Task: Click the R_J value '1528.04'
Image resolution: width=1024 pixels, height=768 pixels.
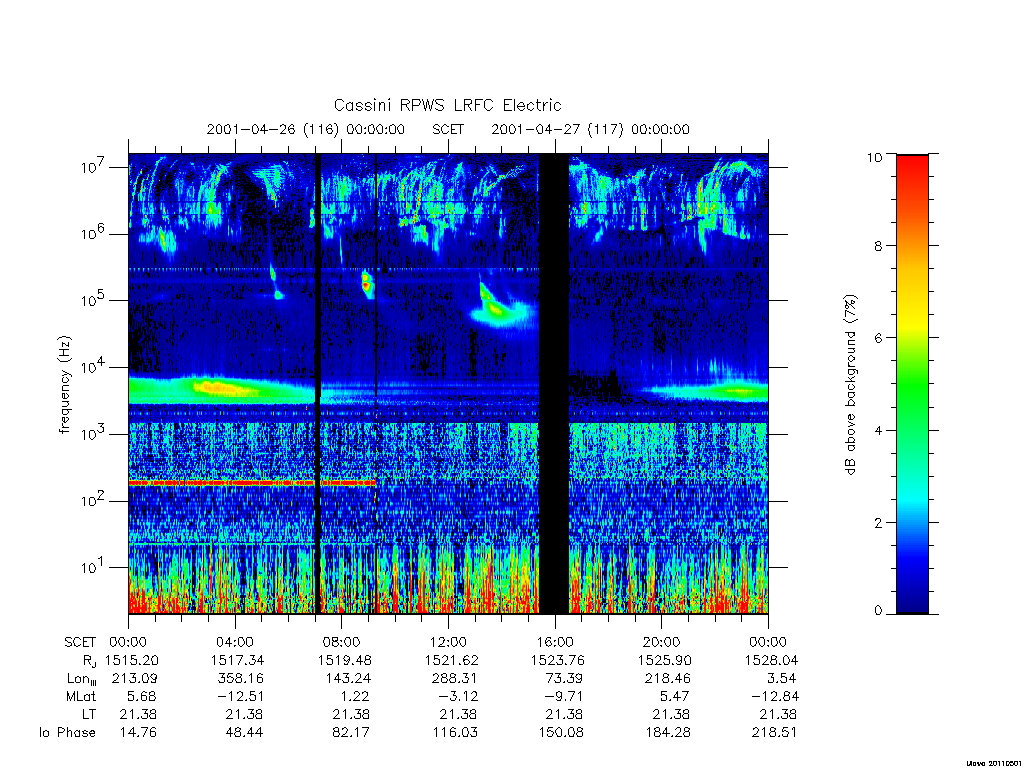Action: pos(771,660)
